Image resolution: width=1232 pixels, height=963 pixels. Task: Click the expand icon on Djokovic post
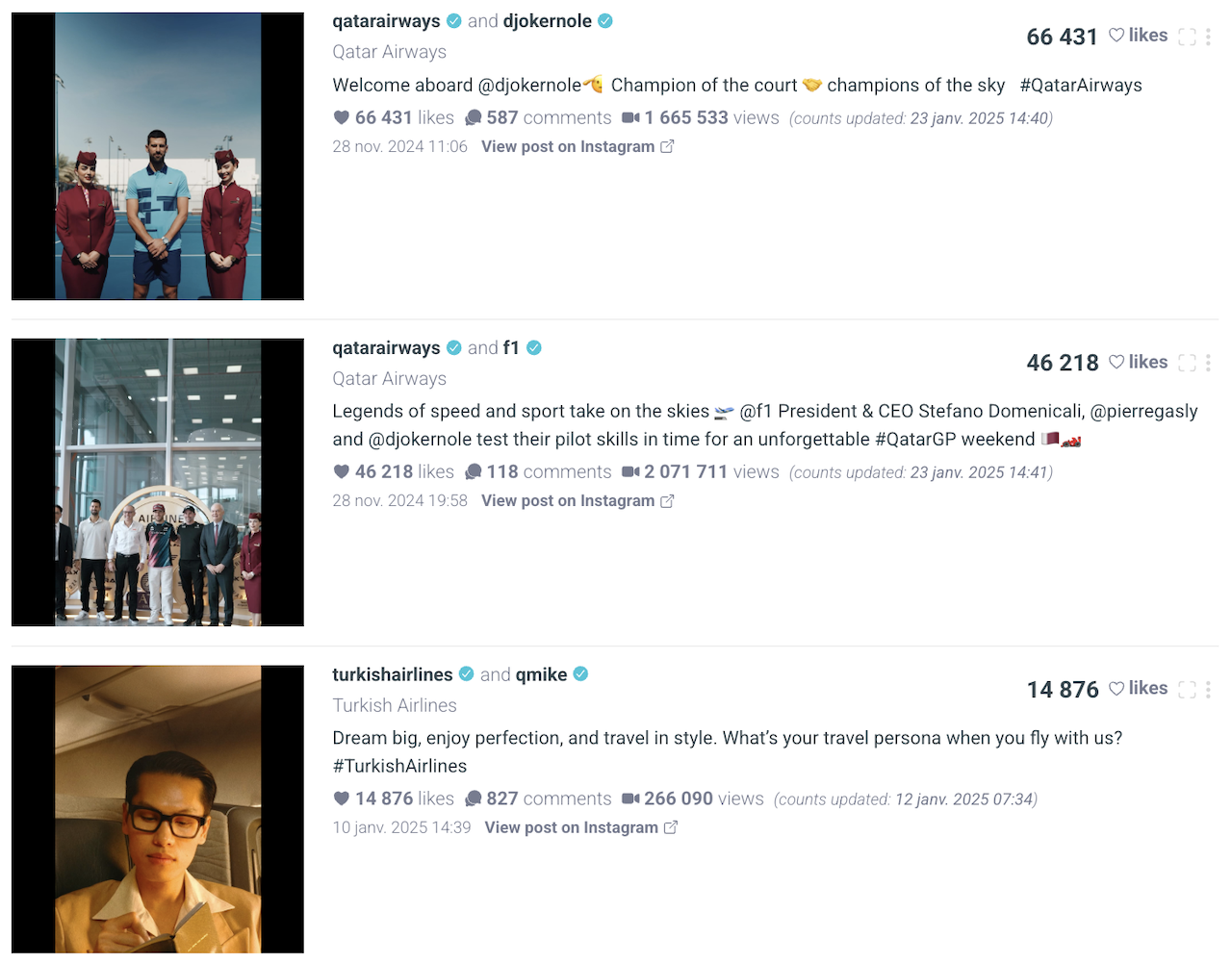point(1187,37)
